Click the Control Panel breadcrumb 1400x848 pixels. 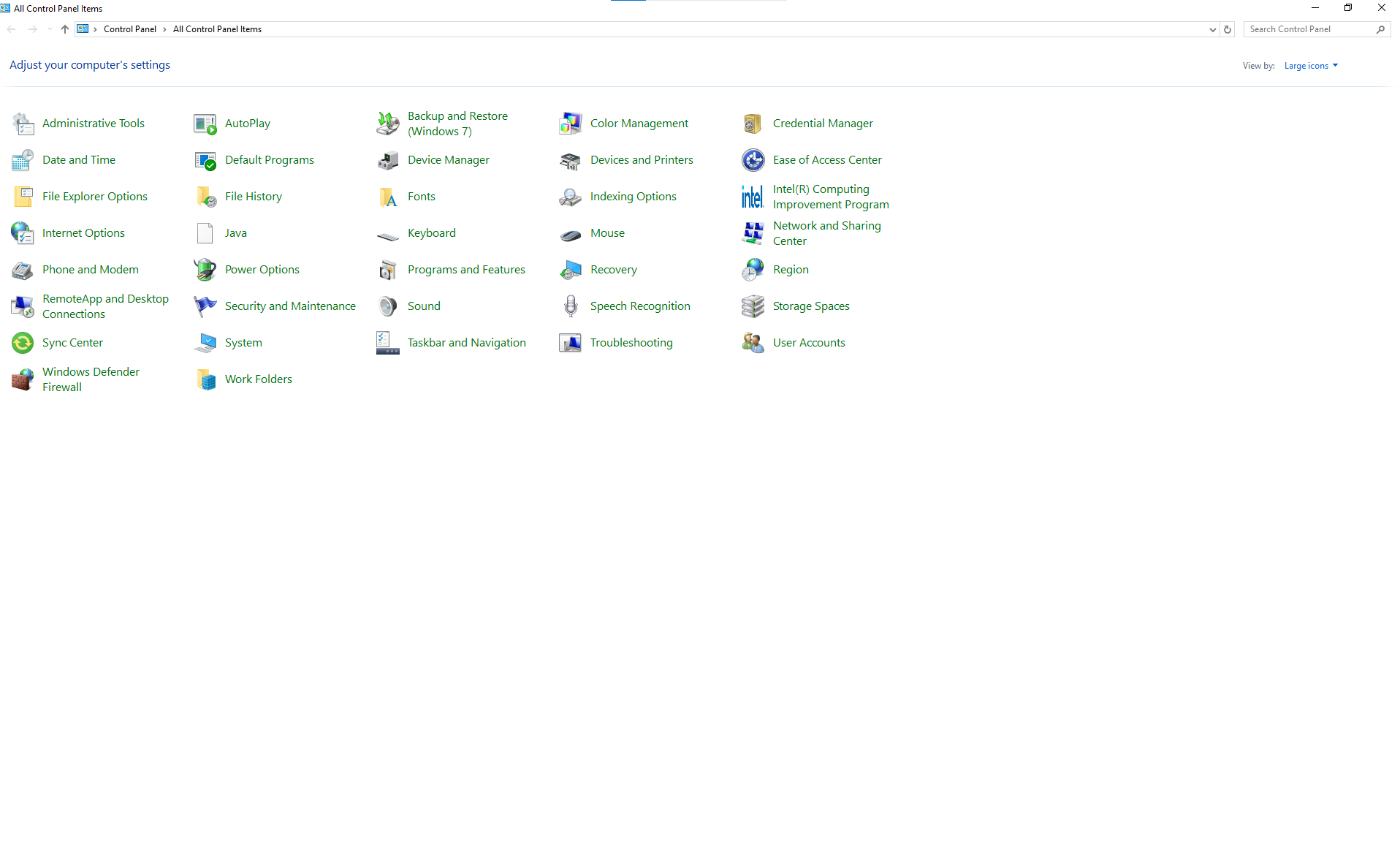pyautogui.click(x=130, y=29)
